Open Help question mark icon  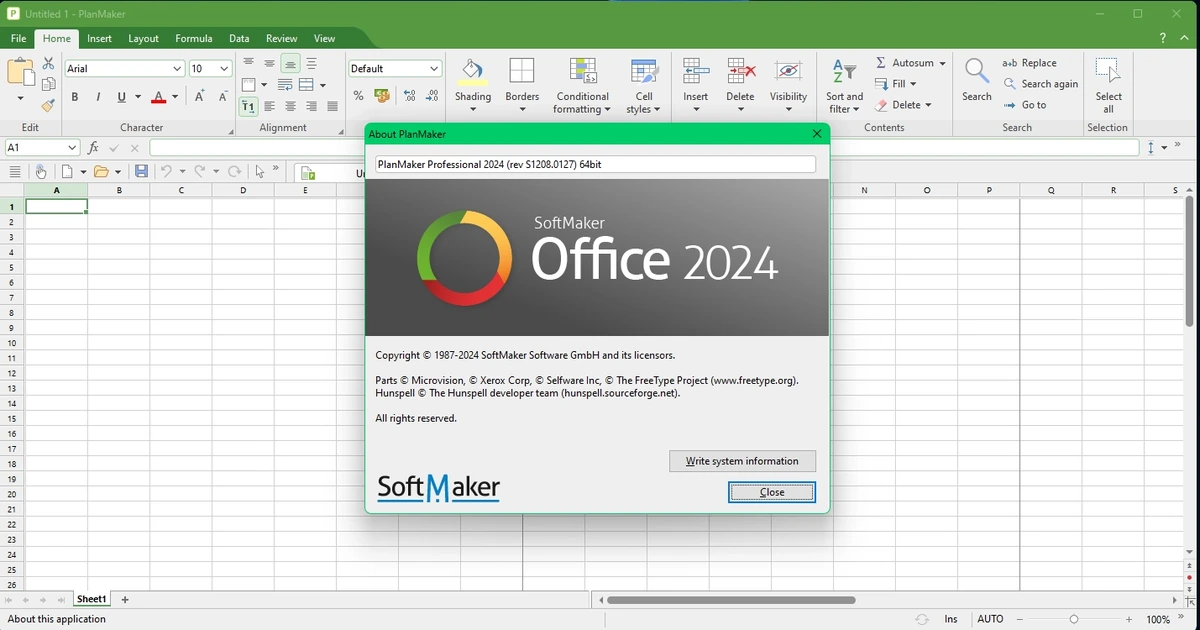tap(1163, 38)
